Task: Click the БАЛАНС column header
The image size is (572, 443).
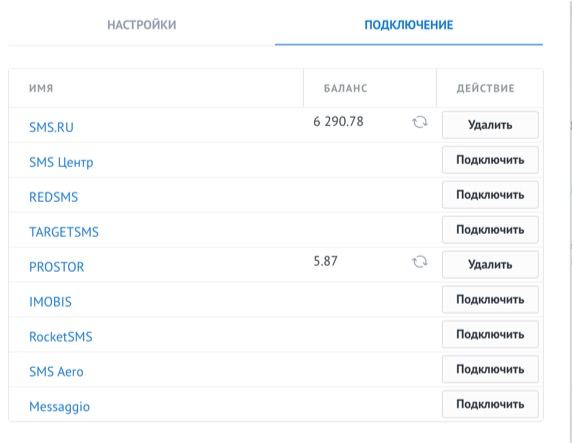Action: (x=345, y=88)
